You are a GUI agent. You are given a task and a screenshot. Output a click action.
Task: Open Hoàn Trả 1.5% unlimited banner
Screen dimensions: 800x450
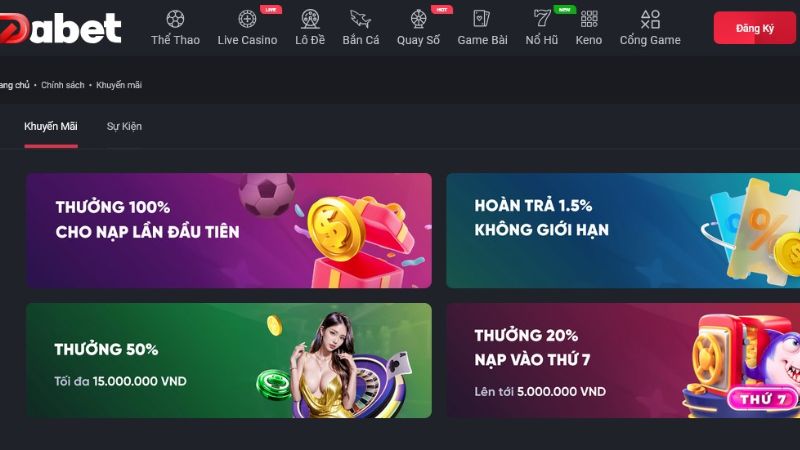[623, 231]
